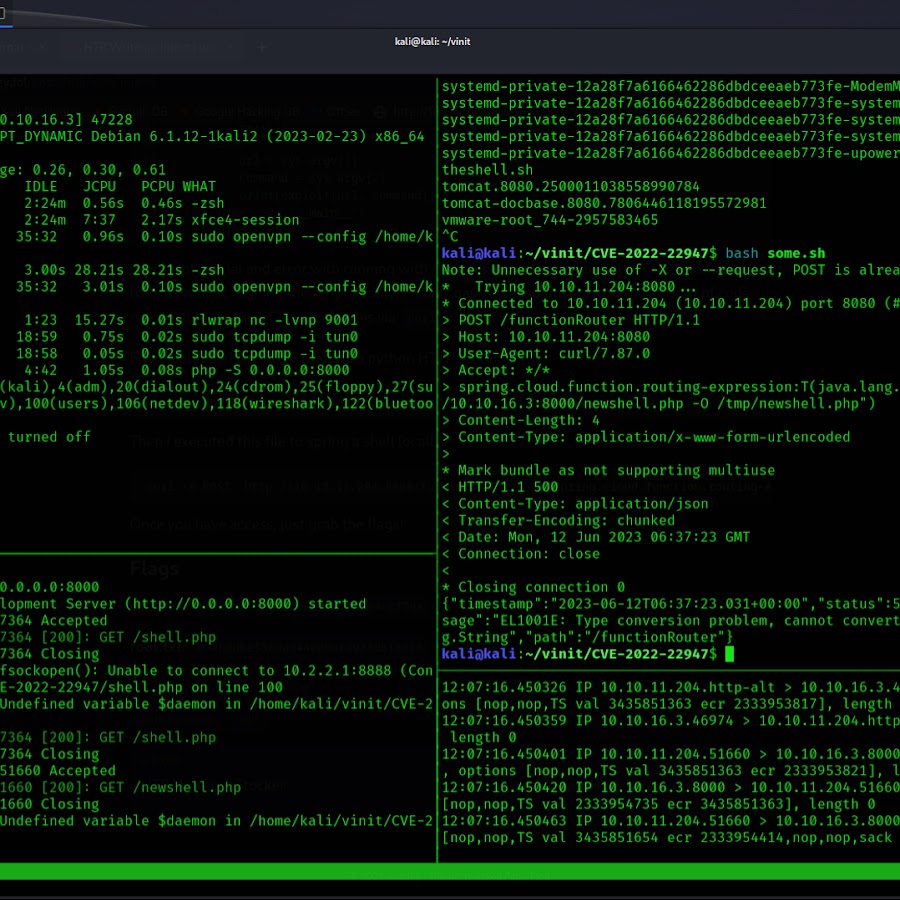
Task: Click the 'Date: Mon, 12 Jun 2023' line
Action: (x=596, y=537)
